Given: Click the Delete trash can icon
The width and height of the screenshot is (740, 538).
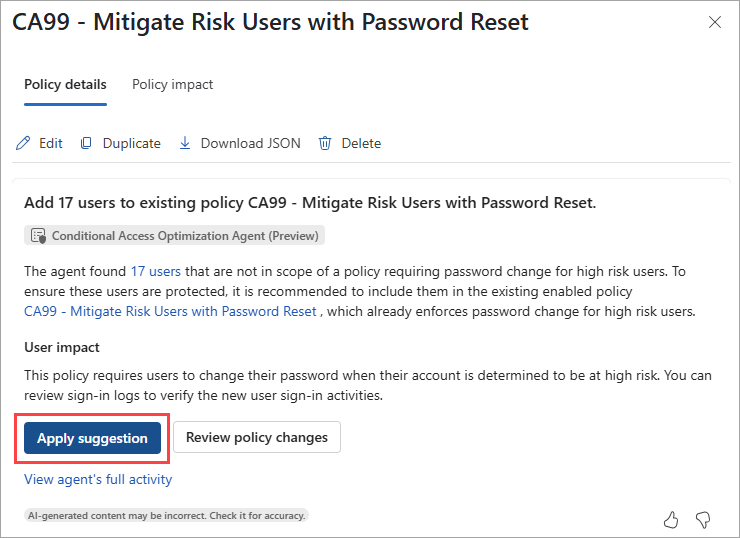Looking at the screenshot, I should tap(325, 143).
